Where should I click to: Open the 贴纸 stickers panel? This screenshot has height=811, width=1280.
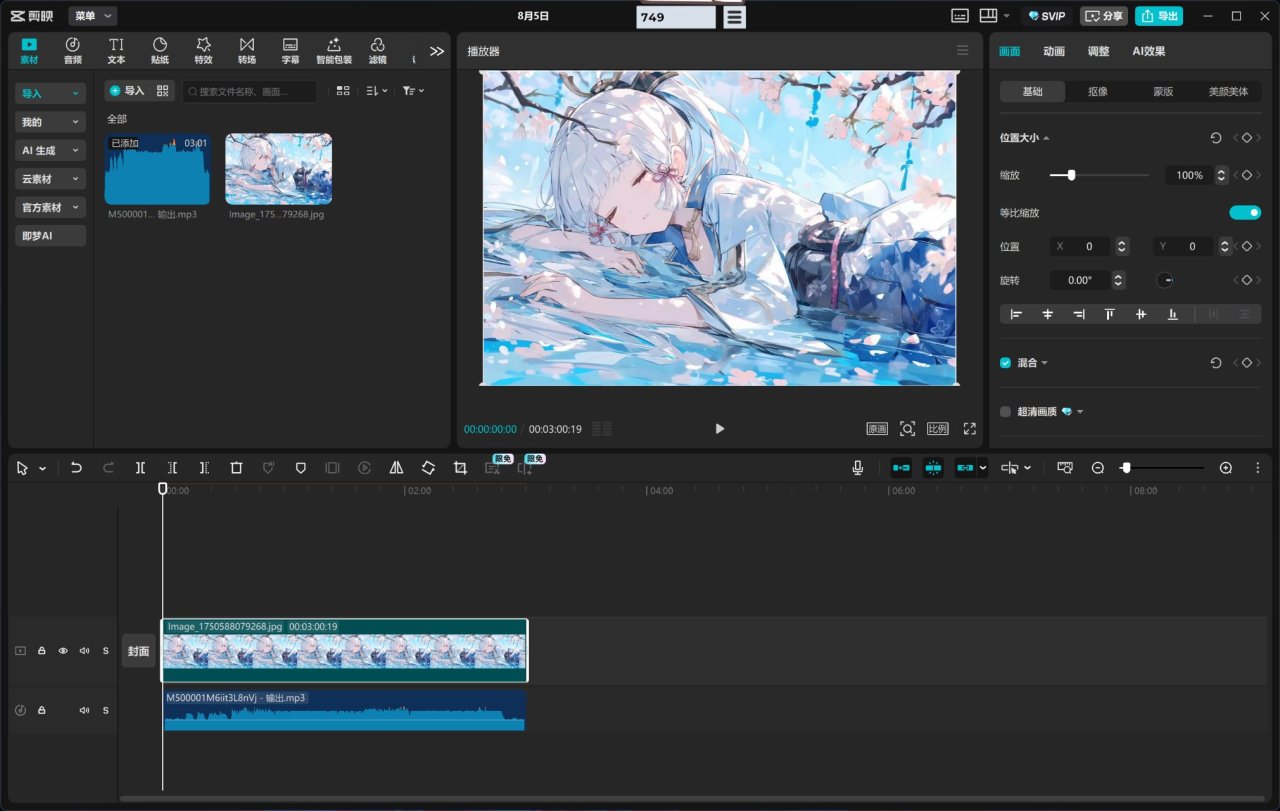point(160,50)
